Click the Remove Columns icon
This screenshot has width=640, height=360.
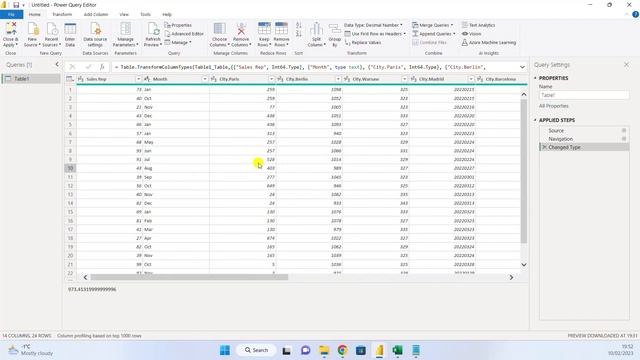[241, 29]
